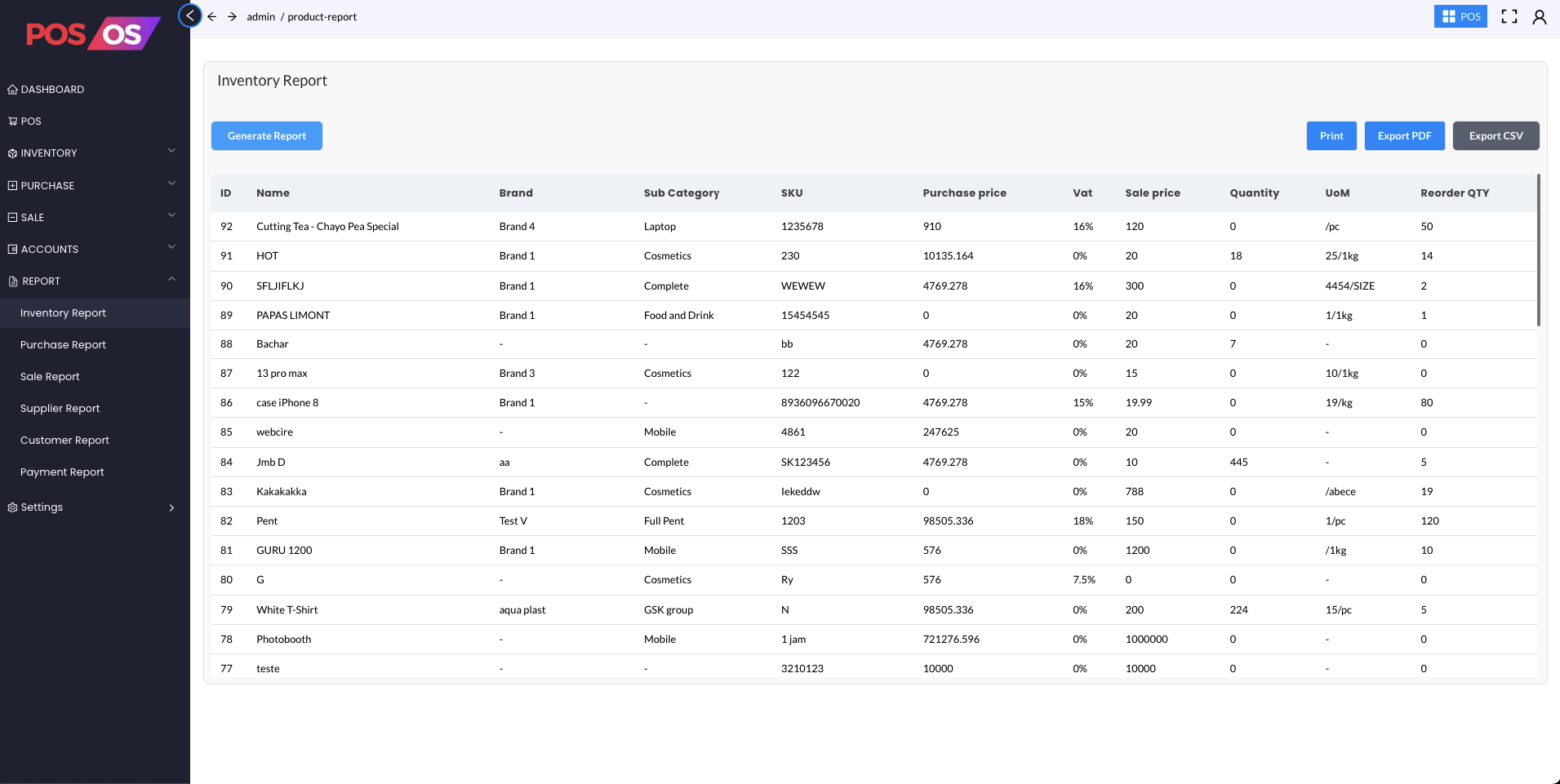The height and width of the screenshot is (784, 1560).
Task: Click the Dashboard home icon
Action: 12,90
